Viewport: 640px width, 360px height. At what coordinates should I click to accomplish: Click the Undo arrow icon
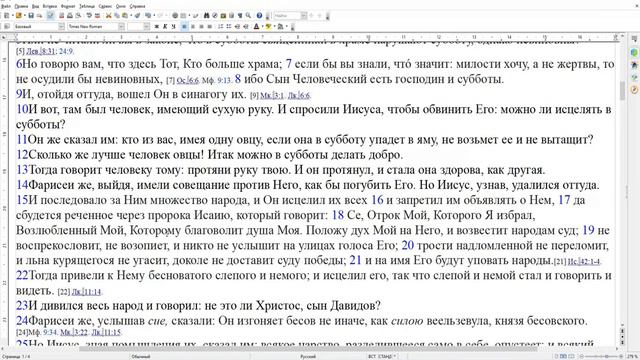pos(148,16)
